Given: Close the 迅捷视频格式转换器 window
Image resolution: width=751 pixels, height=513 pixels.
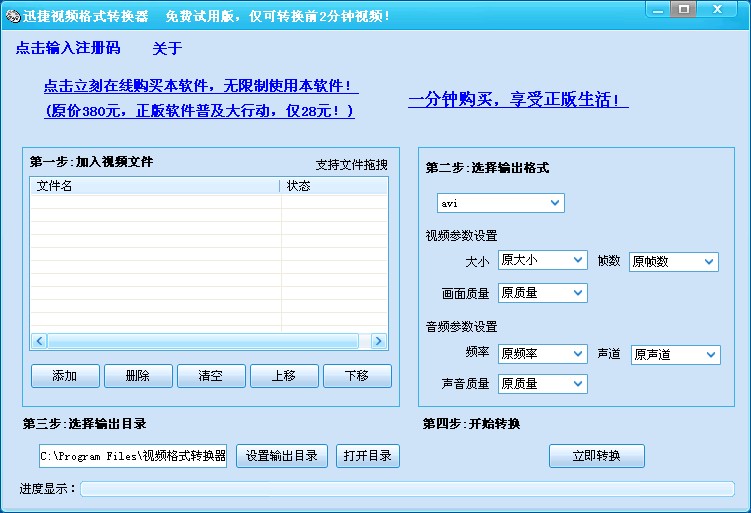Looking at the screenshot, I should [x=717, y=9].
